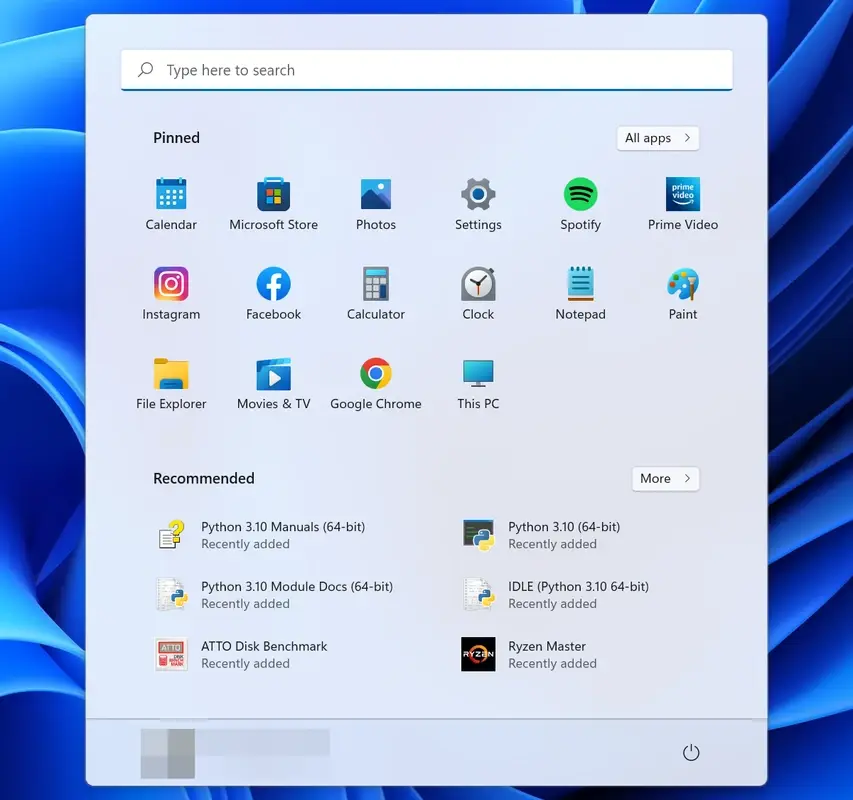Click the power button

pos(691,752)
